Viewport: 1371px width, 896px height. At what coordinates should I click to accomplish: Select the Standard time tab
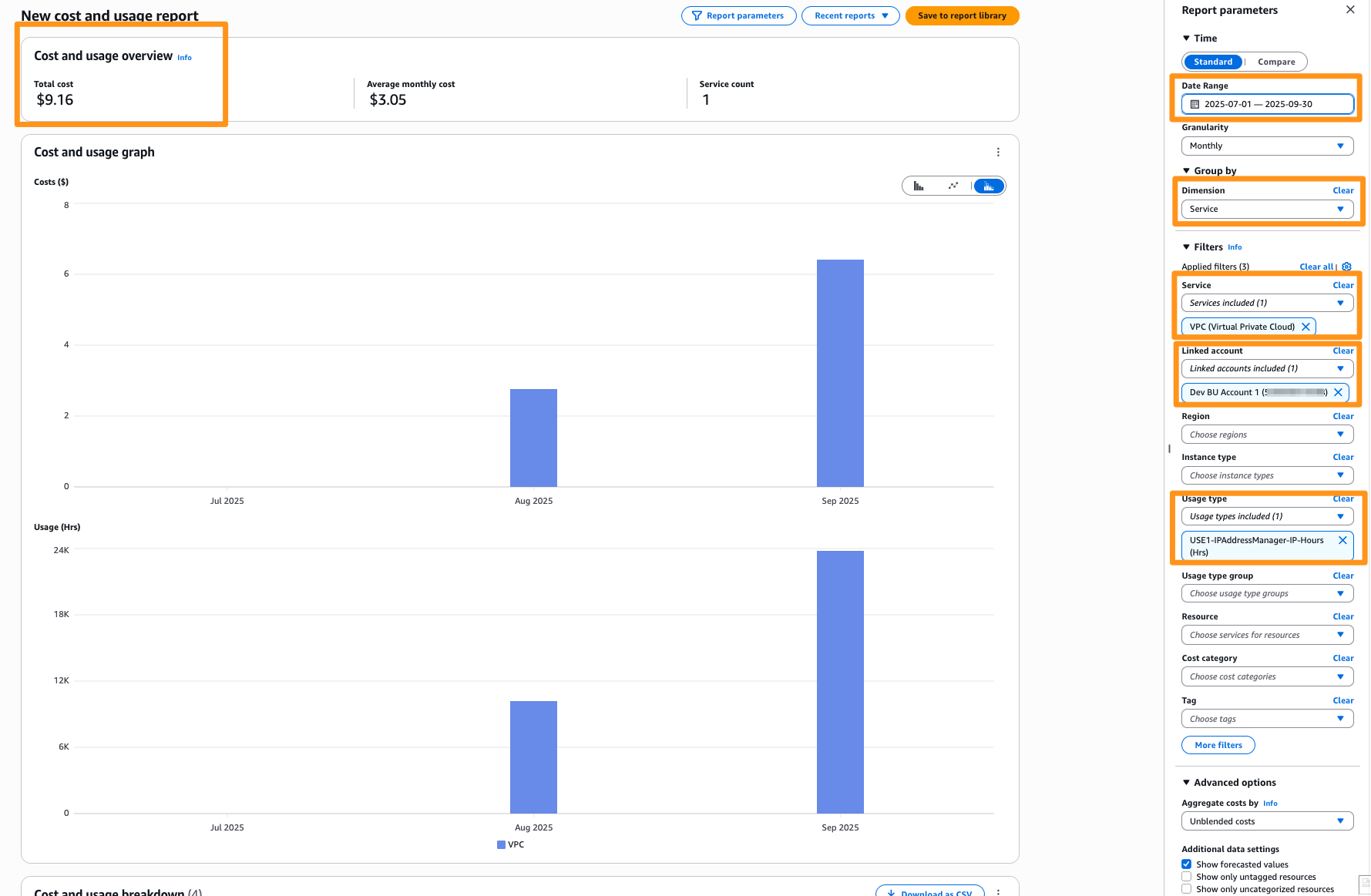point(1212,62)
